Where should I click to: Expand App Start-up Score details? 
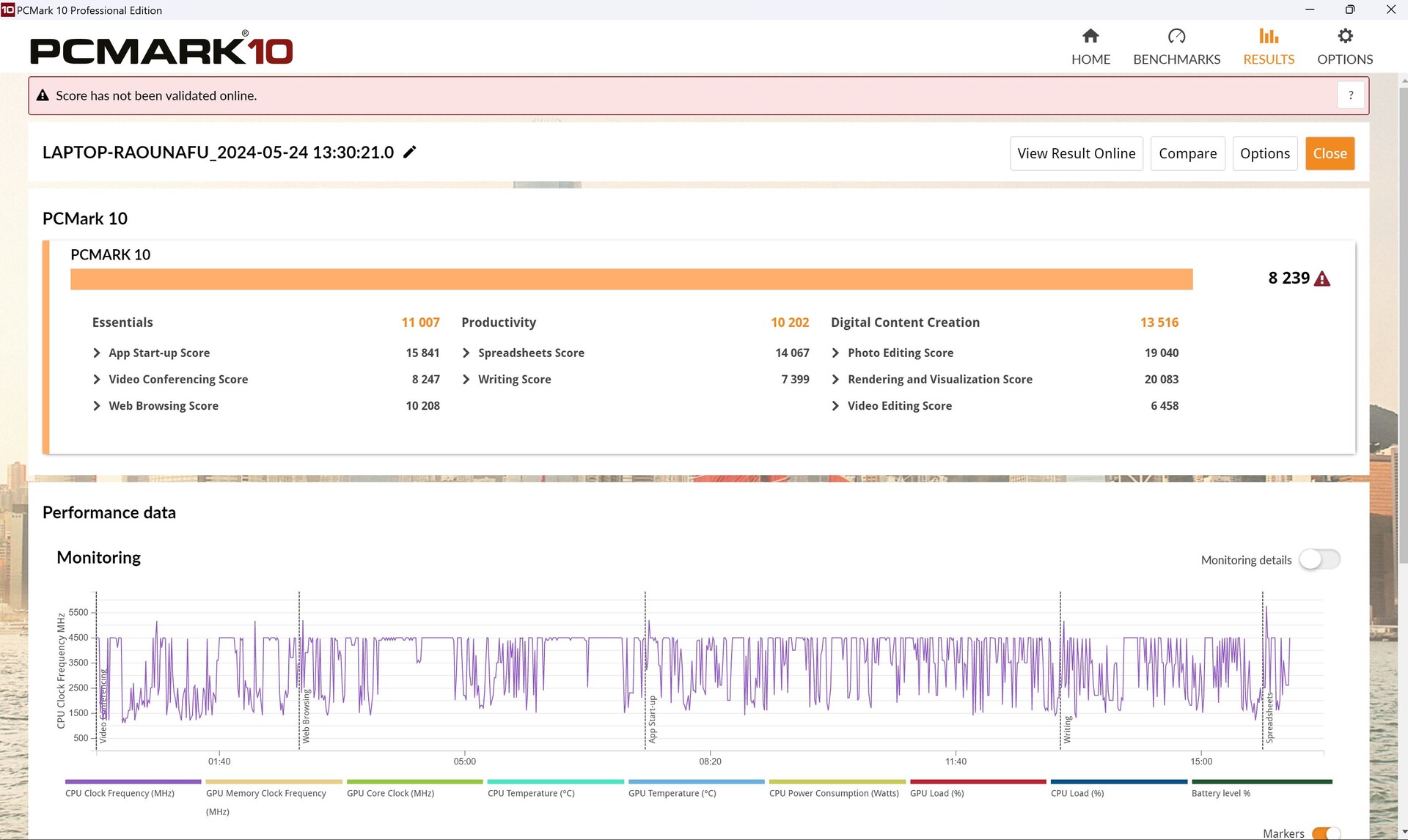click(x=97, y=353)
